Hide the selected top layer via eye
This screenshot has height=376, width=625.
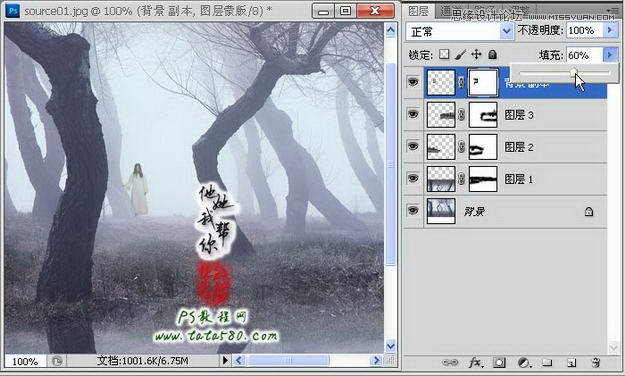pos(413,82)
